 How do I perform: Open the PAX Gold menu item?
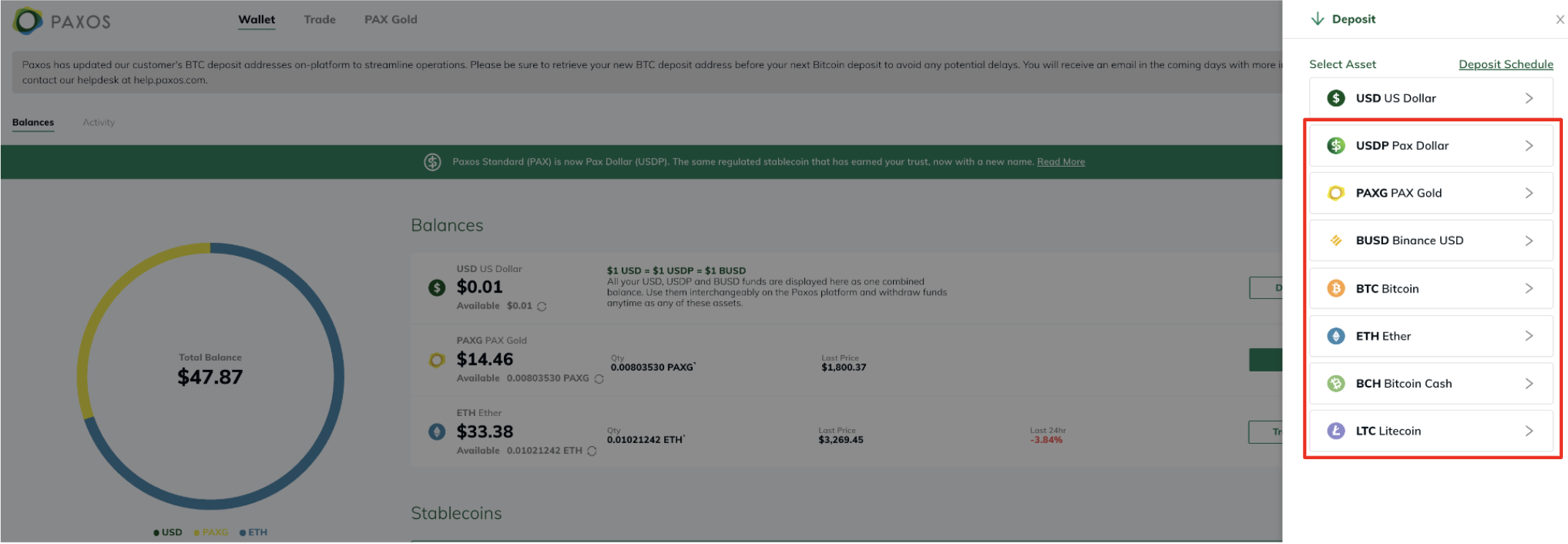point(391,20)
